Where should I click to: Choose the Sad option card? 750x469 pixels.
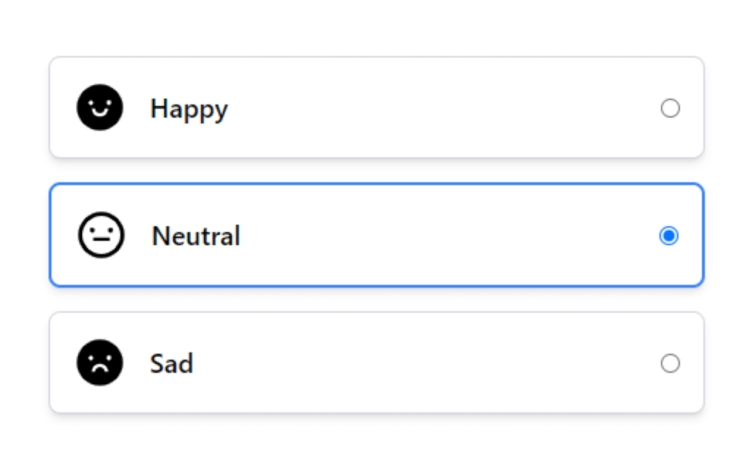coord(376,362)
